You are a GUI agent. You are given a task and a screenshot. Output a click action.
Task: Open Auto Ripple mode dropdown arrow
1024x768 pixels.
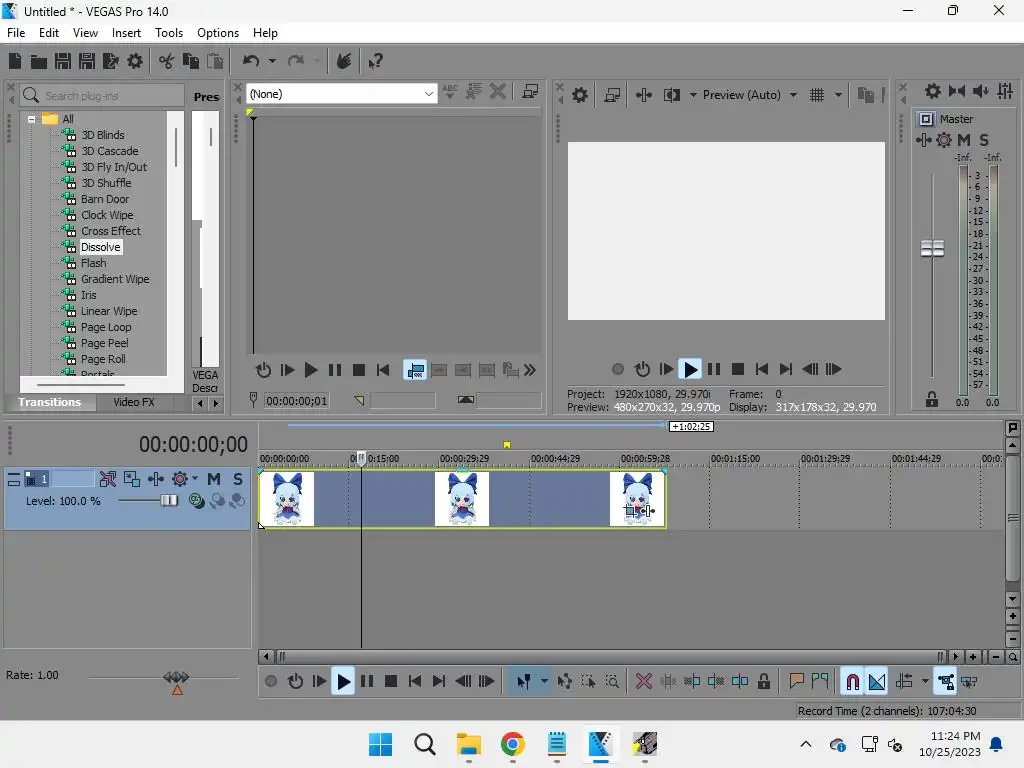925,682
